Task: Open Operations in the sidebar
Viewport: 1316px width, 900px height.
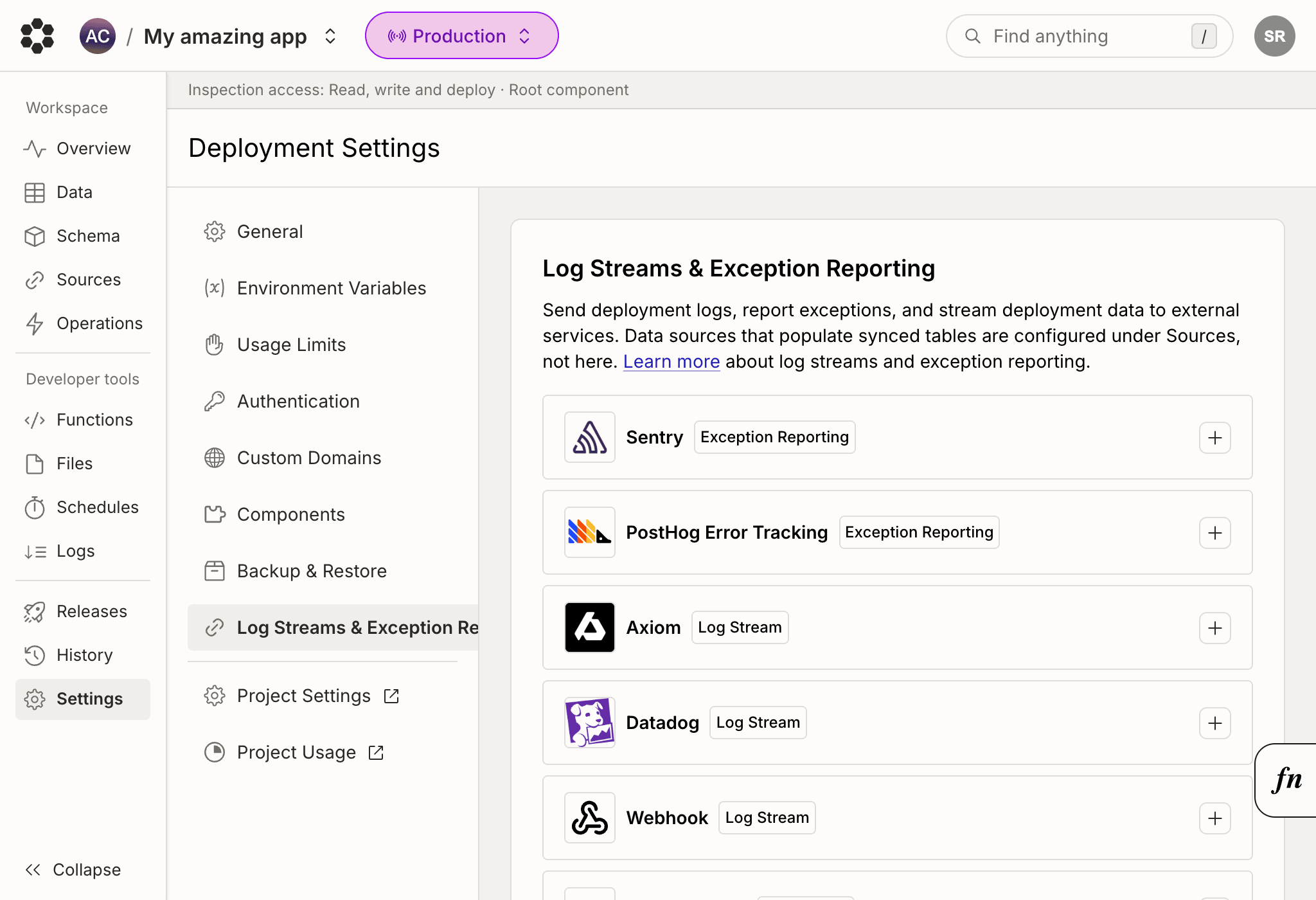Action: pos(83,323)
